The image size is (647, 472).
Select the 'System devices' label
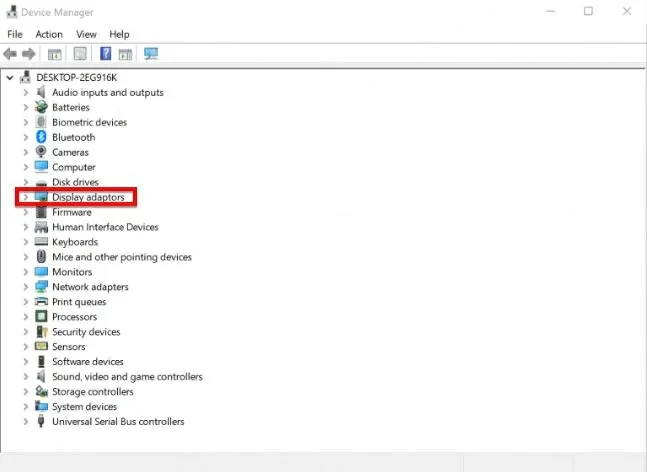85,406
